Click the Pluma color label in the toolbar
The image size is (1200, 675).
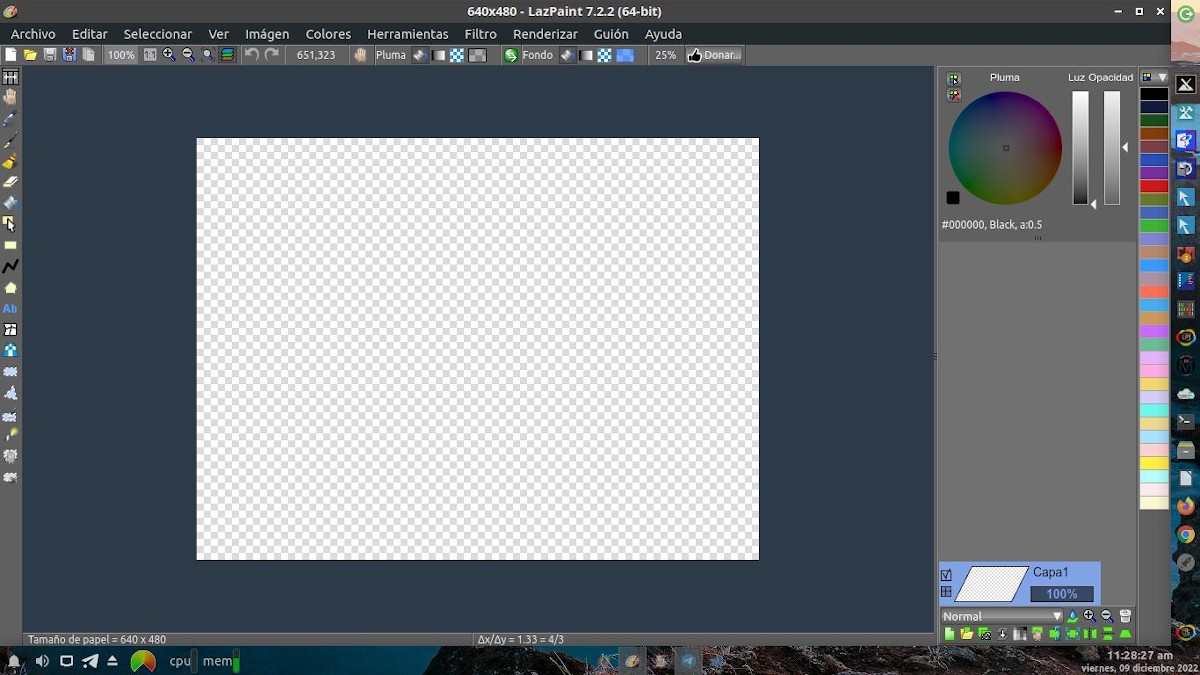(x=391, y=55)
